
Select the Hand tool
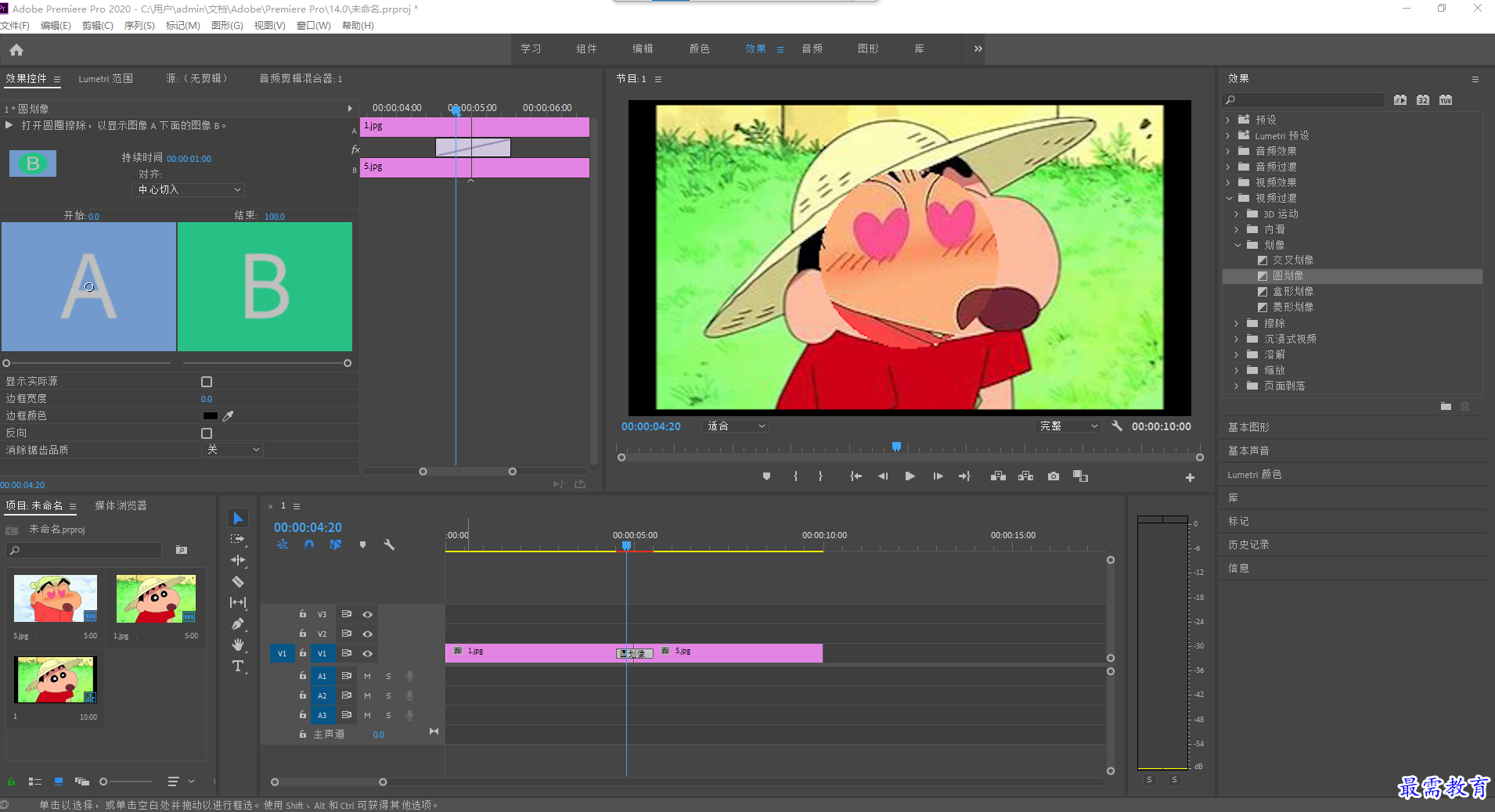(x=238, y=645)
